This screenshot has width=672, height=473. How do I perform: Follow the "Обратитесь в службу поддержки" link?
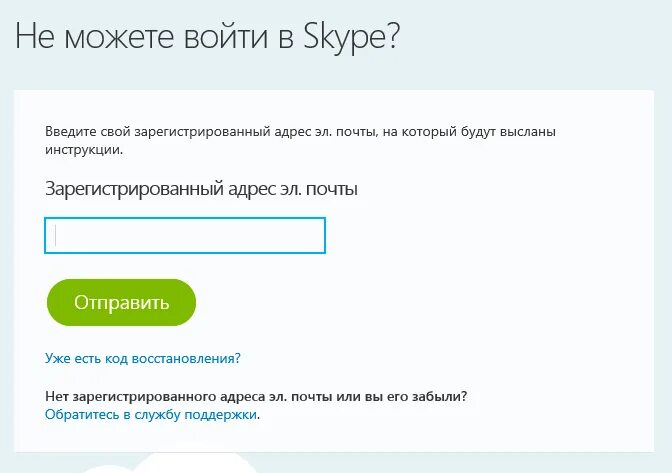pyautogui.click(x=151, y=413)
